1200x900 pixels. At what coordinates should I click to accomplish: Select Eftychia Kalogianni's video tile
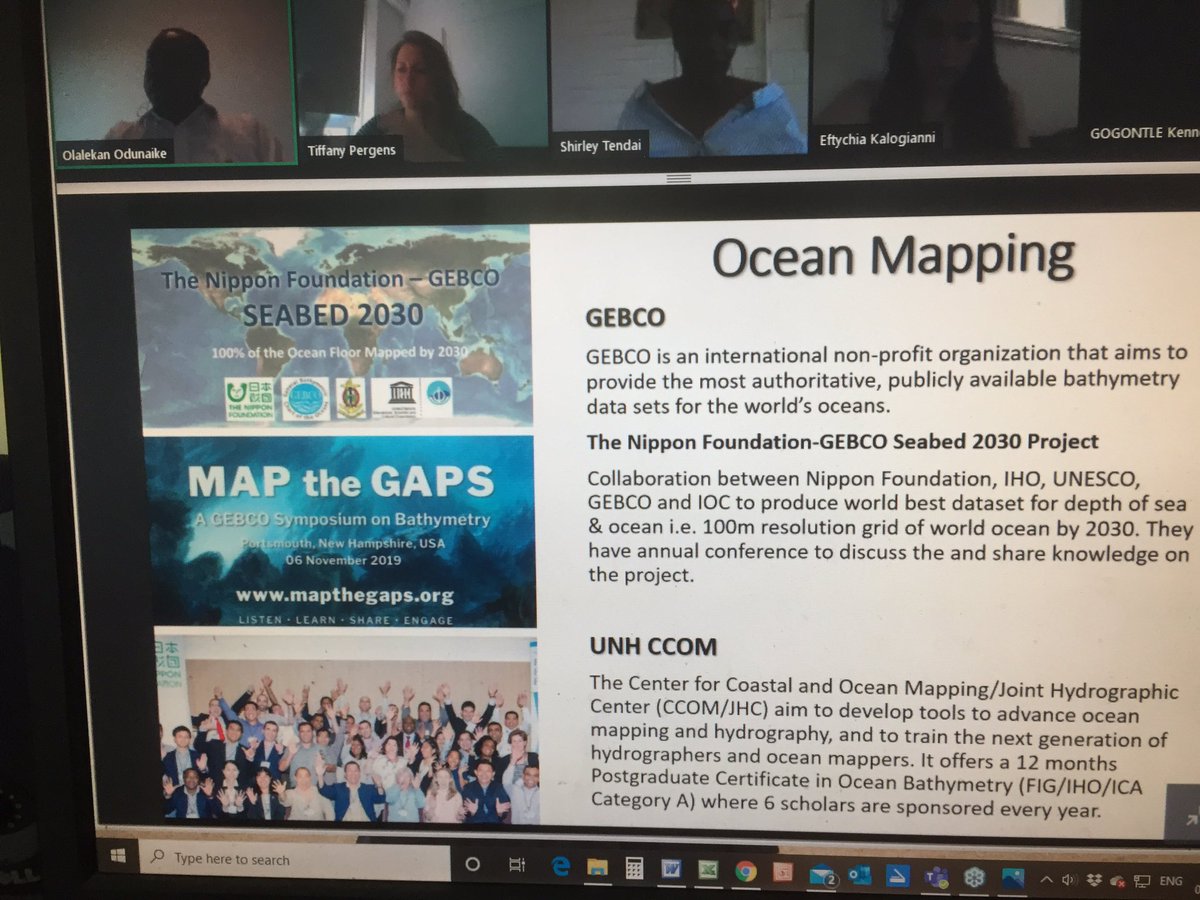pos(945,75)
